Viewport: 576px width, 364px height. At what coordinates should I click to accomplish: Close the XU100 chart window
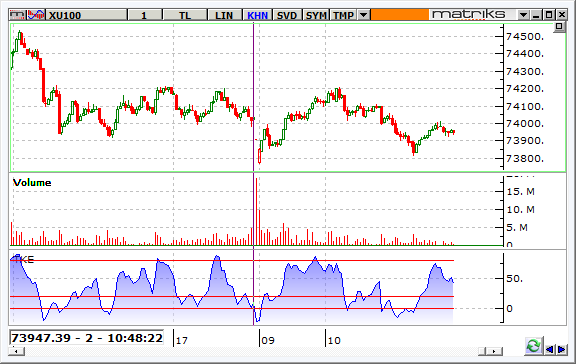(562, 15)
